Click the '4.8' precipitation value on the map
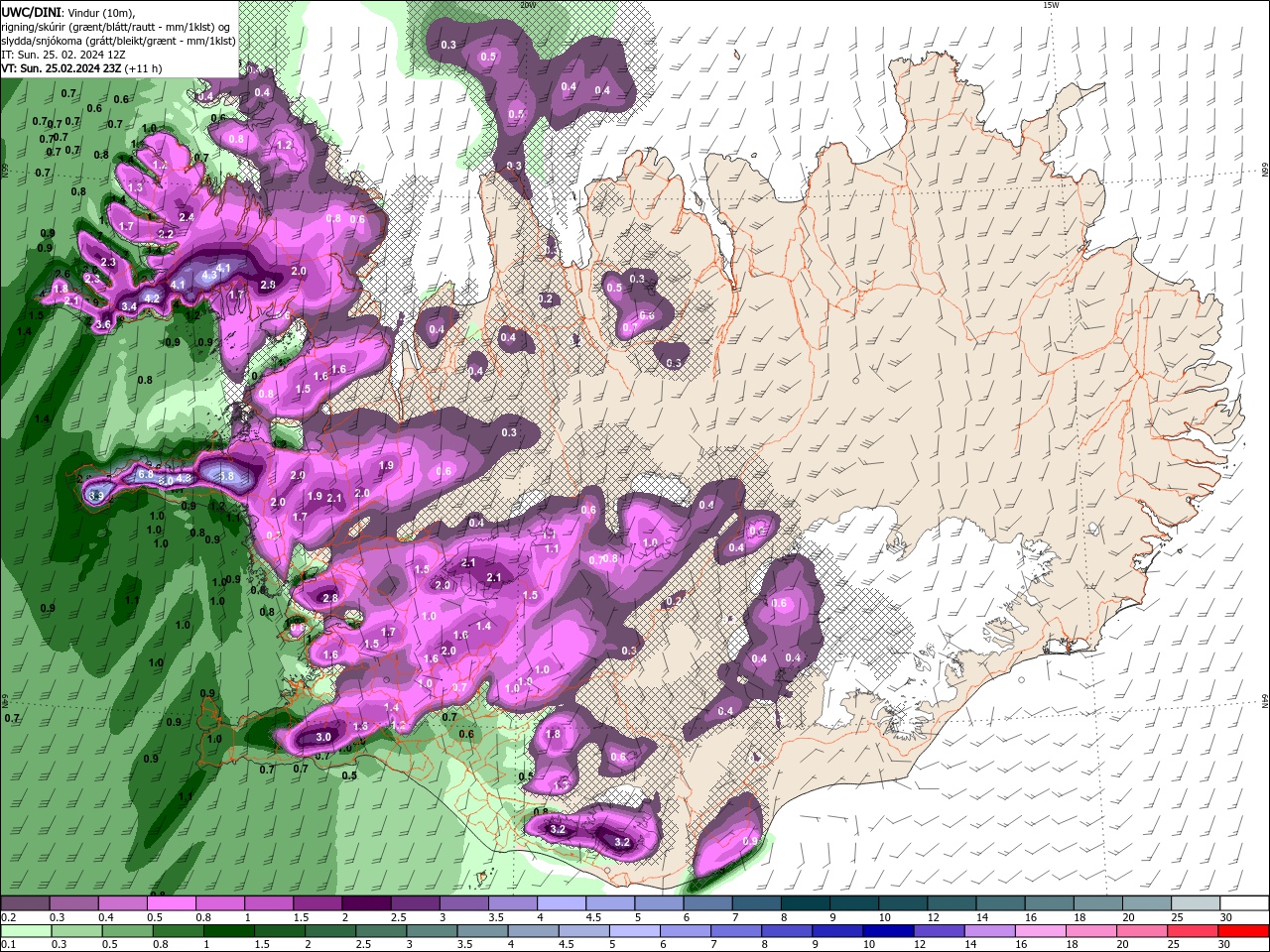Screen dimensions: 1270x952 [x=184, y=478]
